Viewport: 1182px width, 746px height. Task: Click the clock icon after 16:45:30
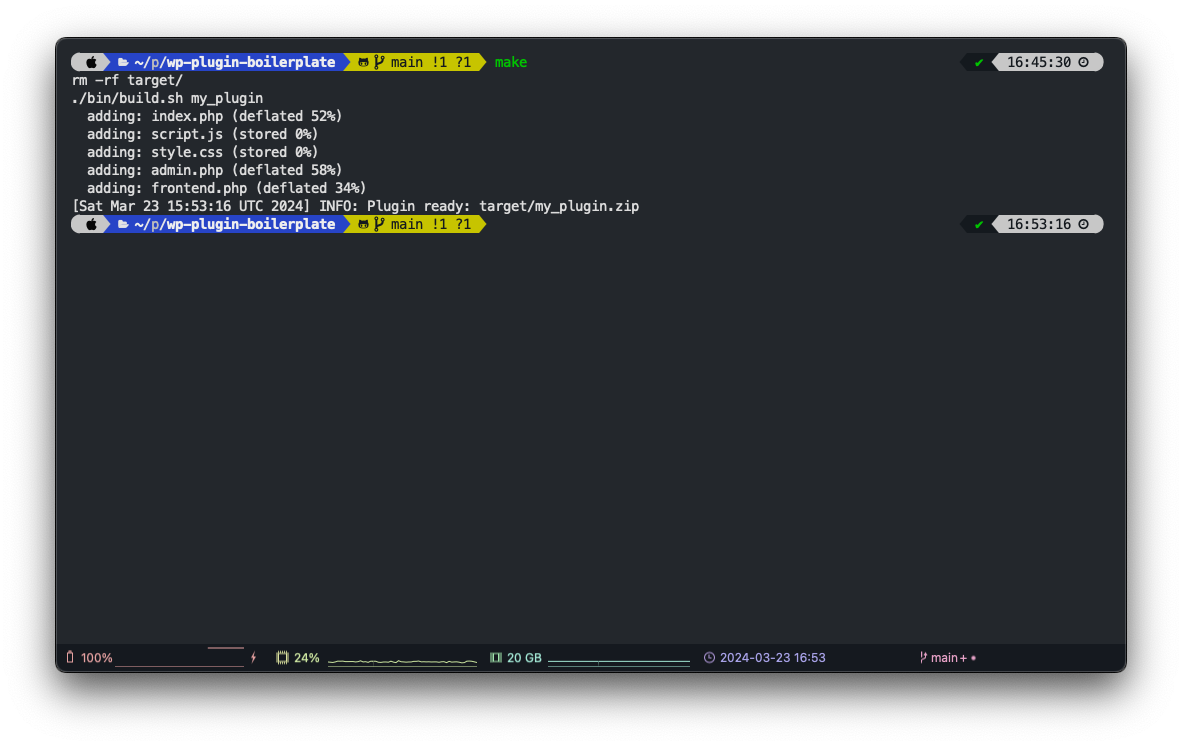[x=1083, y=63]
